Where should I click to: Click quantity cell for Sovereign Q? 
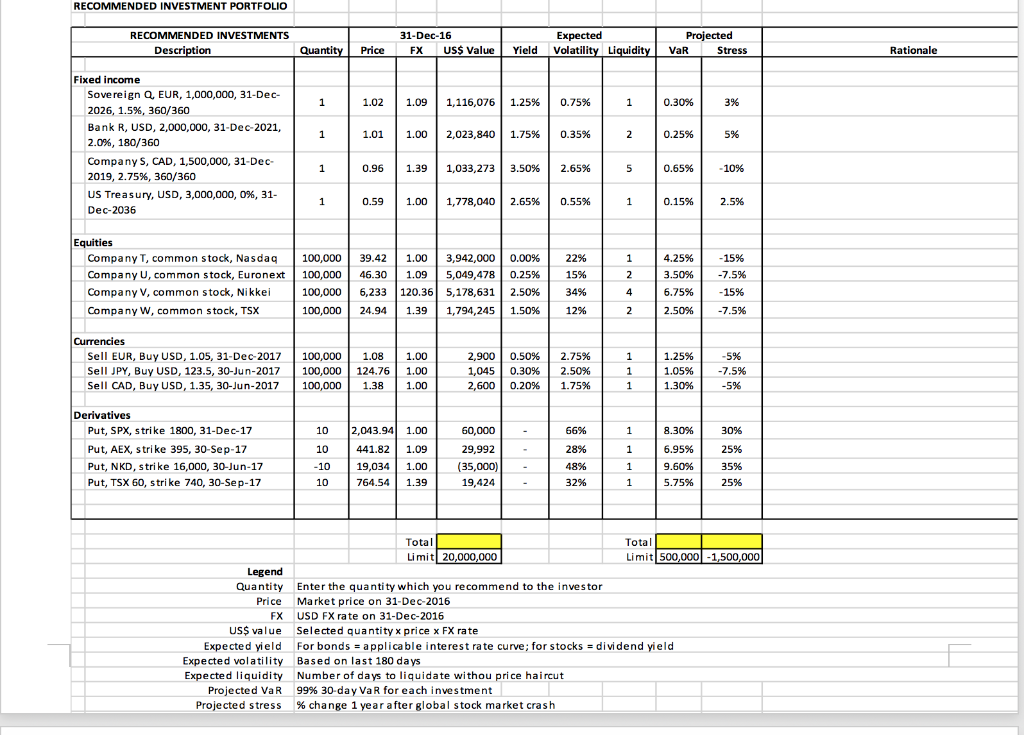[321, 103]
